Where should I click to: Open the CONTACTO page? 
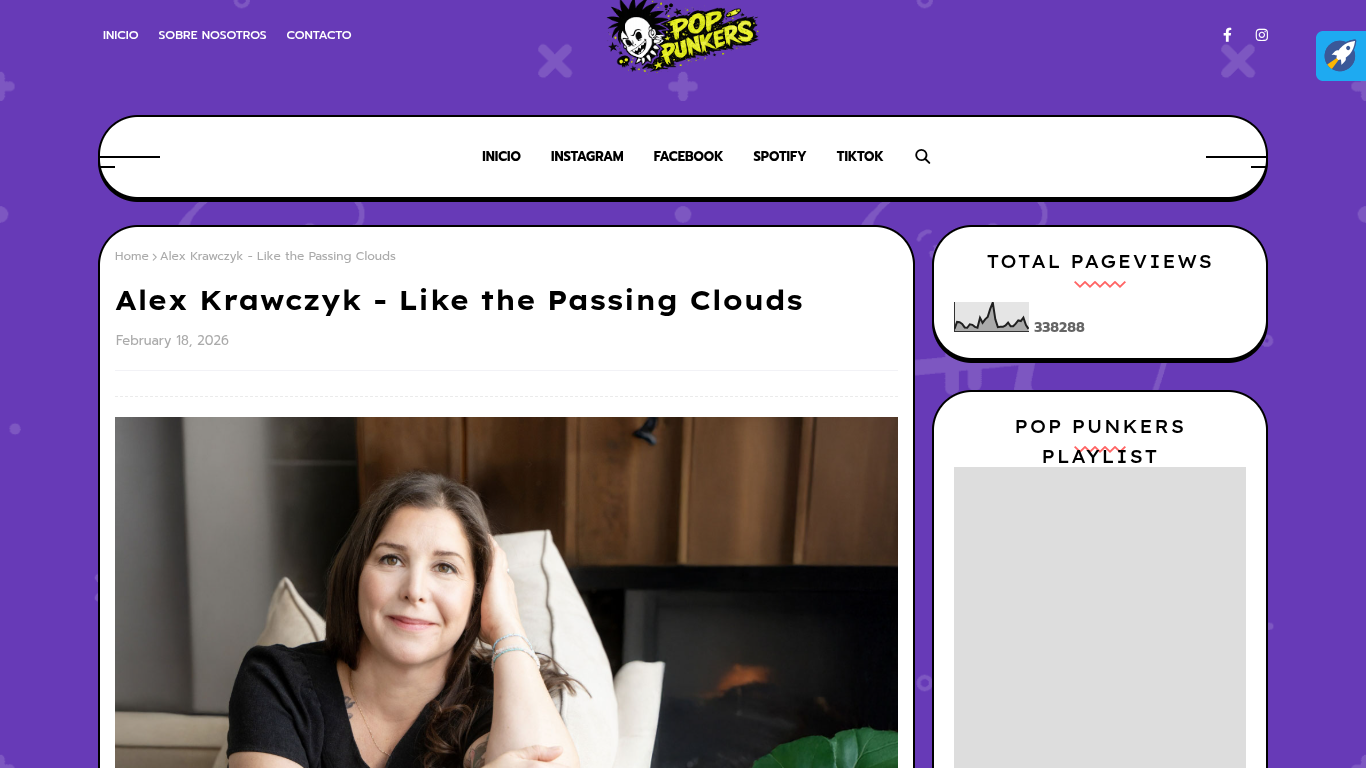click(x=319, y=35)
